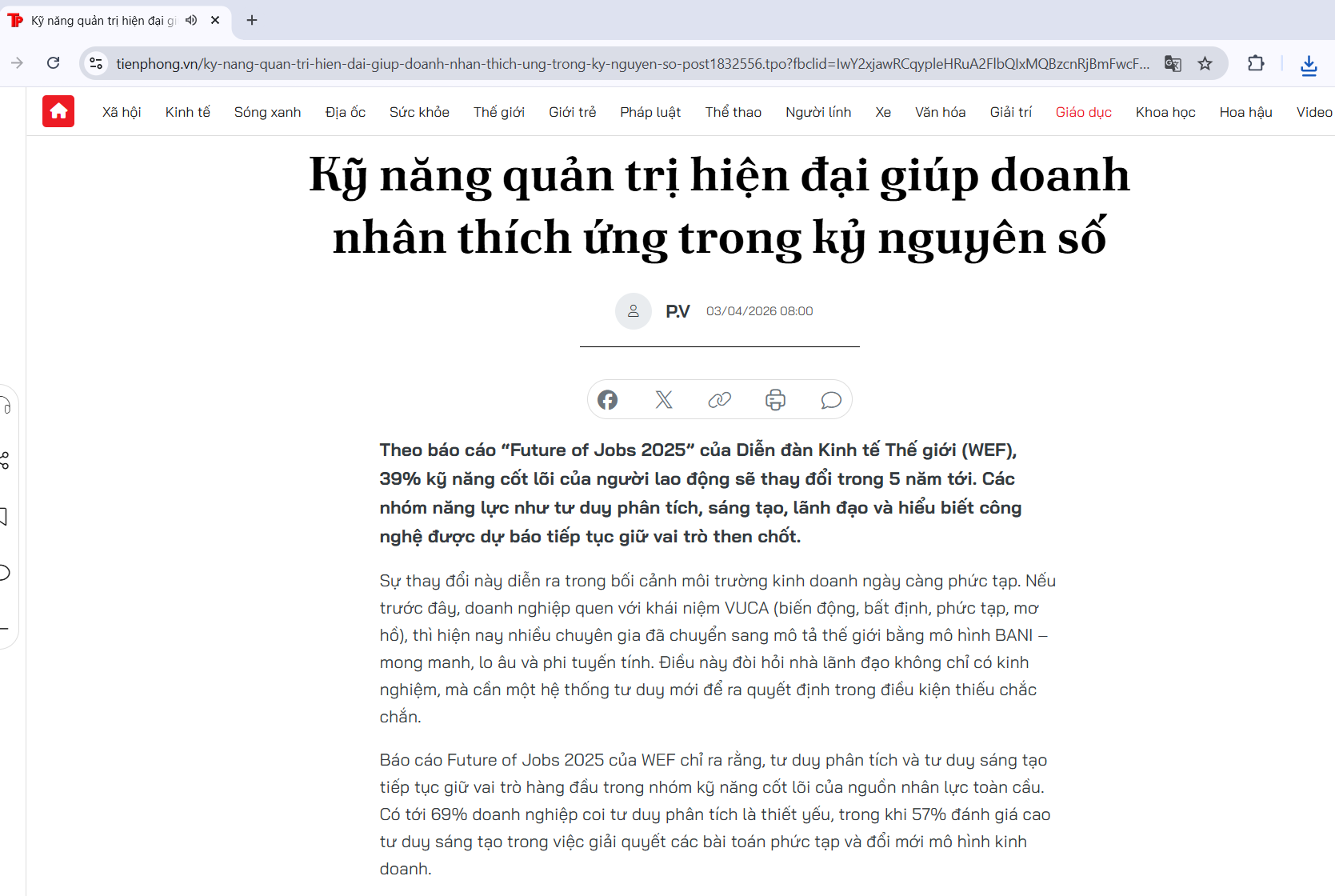The height and width of the screenshot is (896, 1335).
Task: Click author name P.V
Action: 677,311
